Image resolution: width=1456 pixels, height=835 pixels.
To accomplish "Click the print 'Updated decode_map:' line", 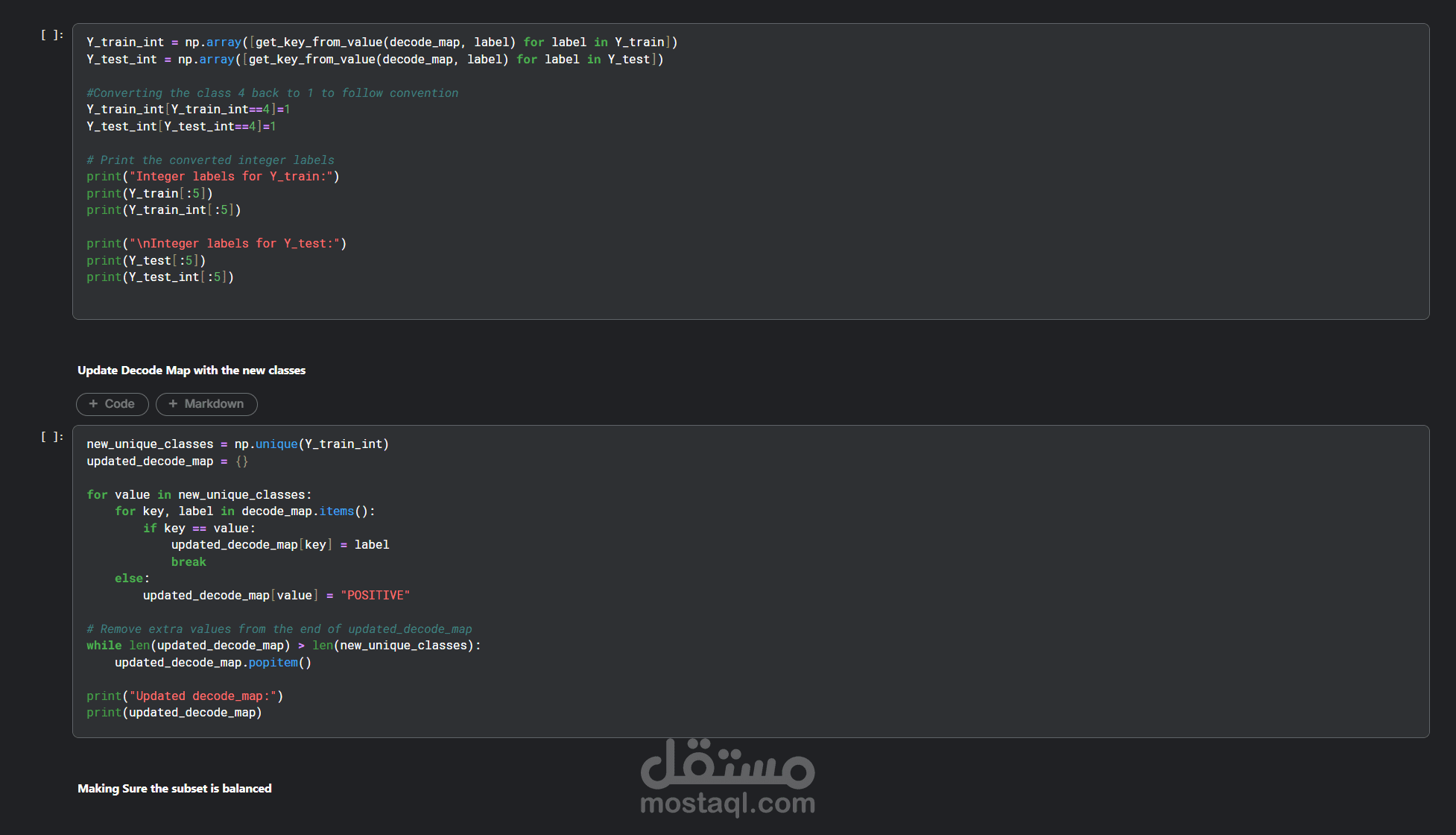I will click(184, 696).
